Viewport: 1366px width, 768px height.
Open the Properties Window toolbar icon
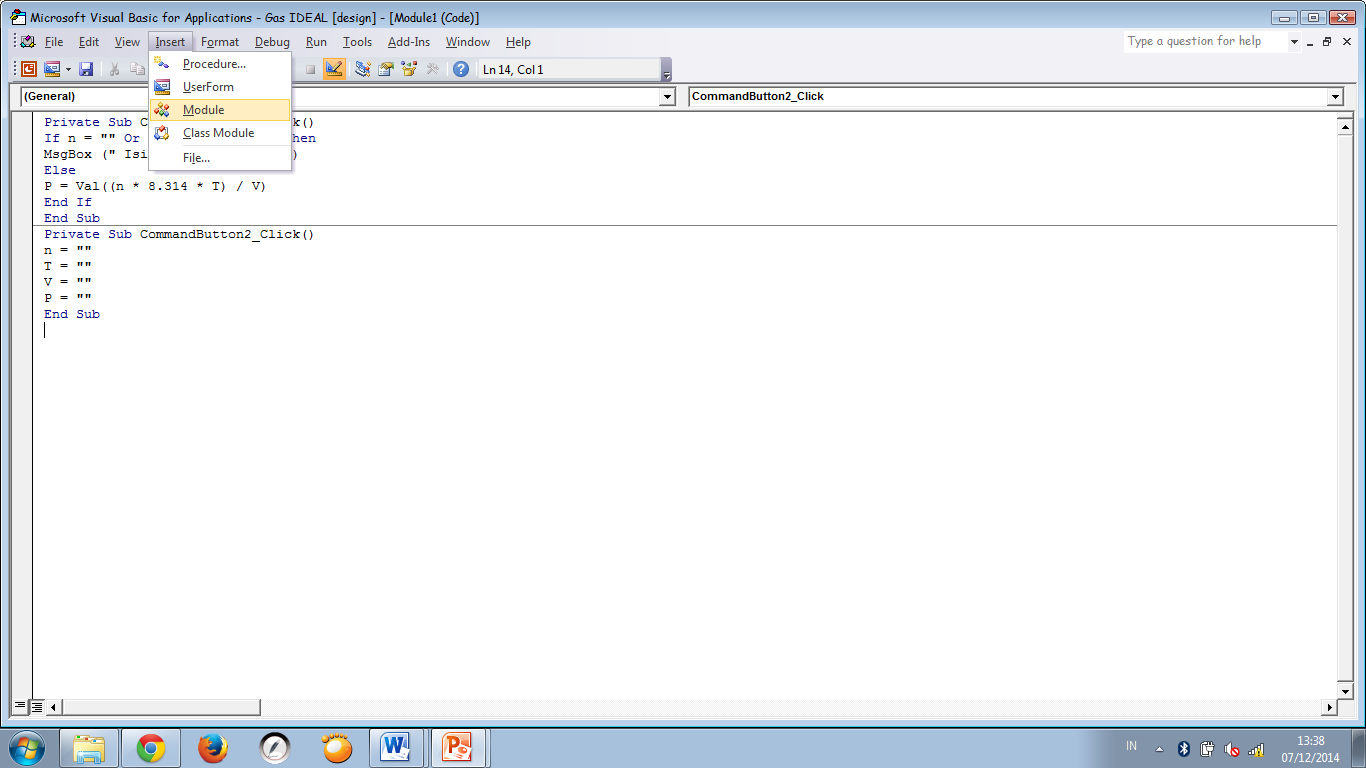(x=385, y=69)
